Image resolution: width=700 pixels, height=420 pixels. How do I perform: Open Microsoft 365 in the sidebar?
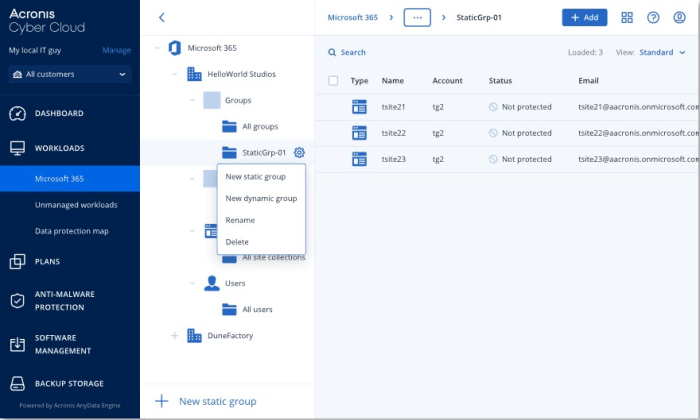point(70,179)
